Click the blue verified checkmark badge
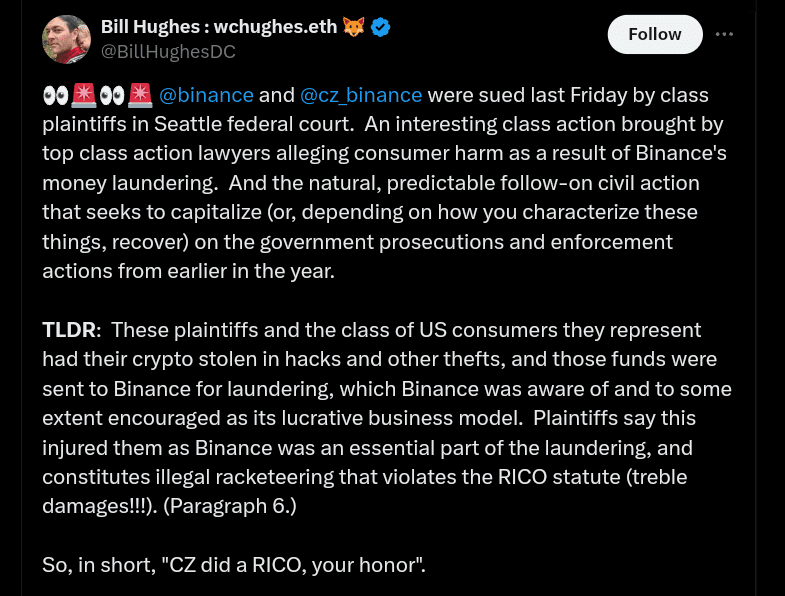The width and height of the screenshot is (785, 596). point(381,27)
